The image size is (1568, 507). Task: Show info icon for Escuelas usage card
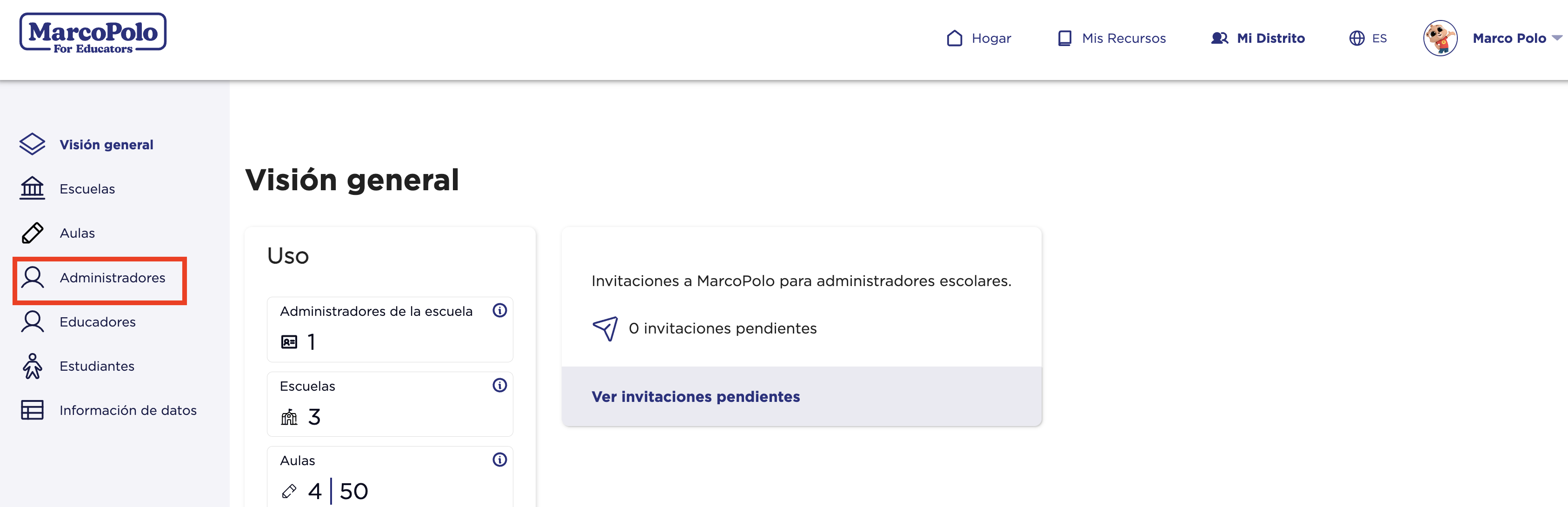coord(500,385)
